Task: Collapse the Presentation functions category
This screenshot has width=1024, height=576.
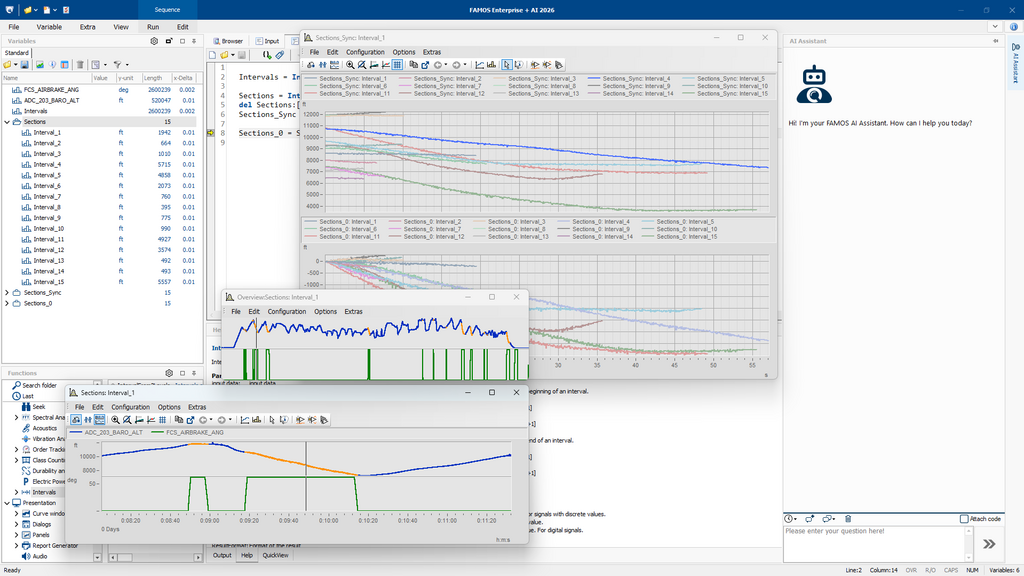Action: (x=8, y=503)
